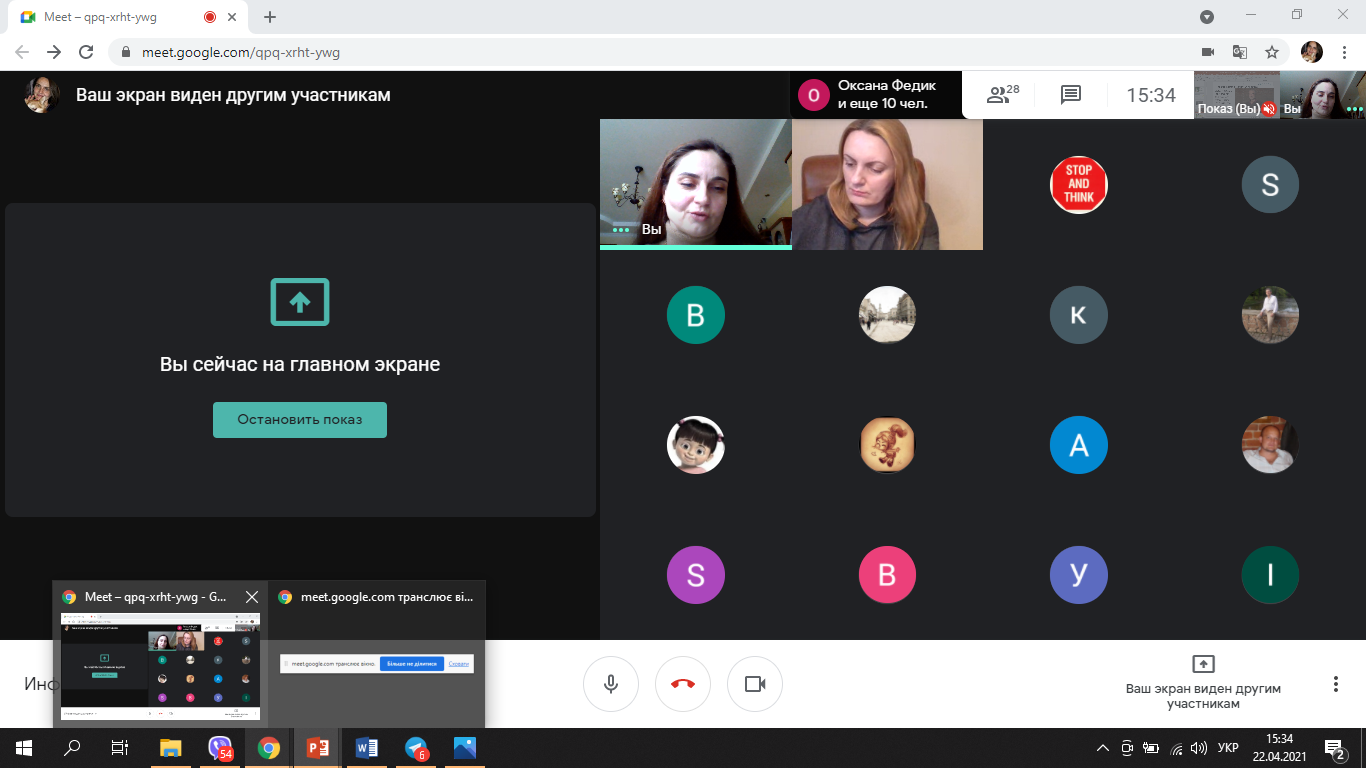Reload the page
The width and height of the screenshot is (1366, 768).
pyautogui.click(x=86, y=52)
